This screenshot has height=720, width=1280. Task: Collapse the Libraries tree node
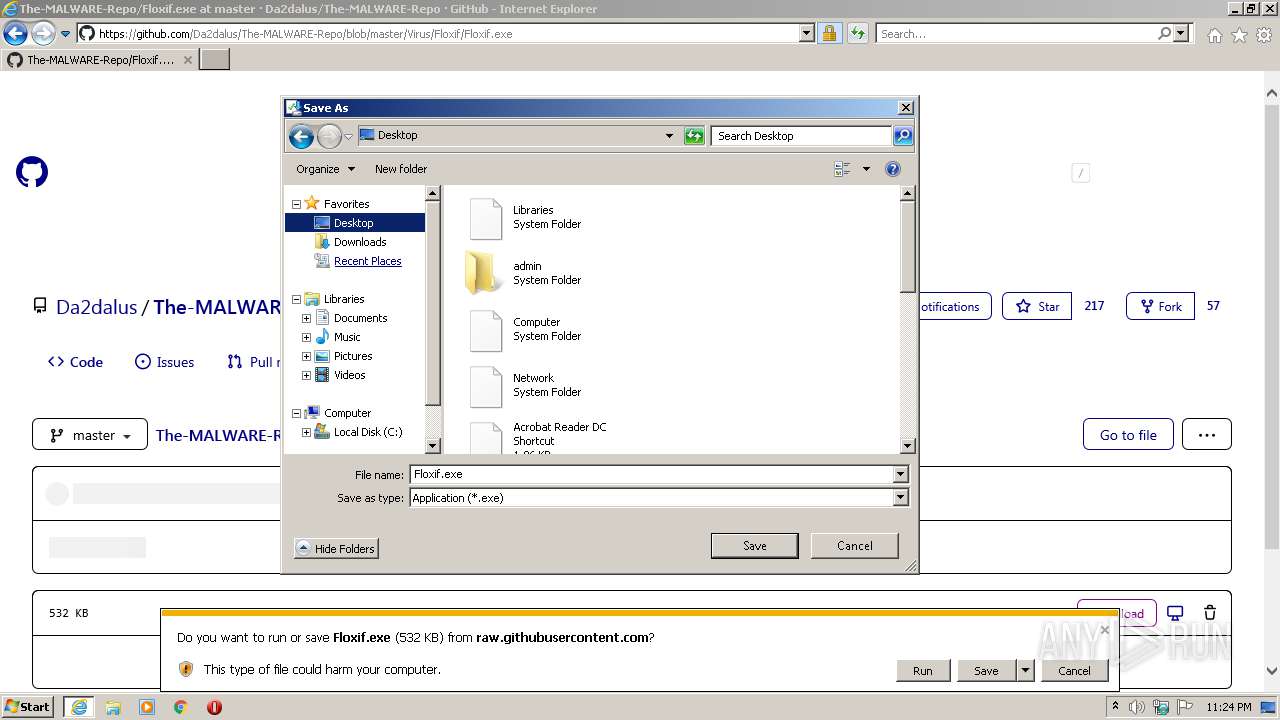point(296,299)
